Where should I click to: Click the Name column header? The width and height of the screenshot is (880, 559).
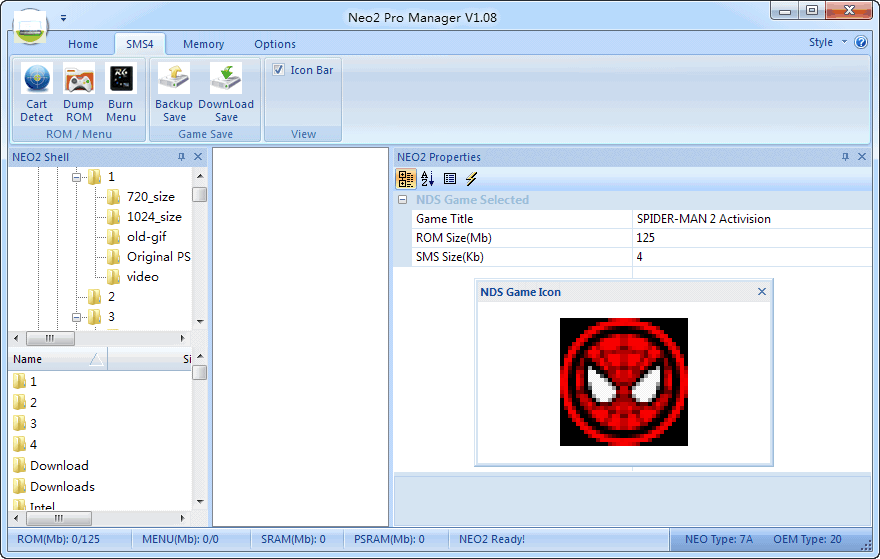coord(50,359)
